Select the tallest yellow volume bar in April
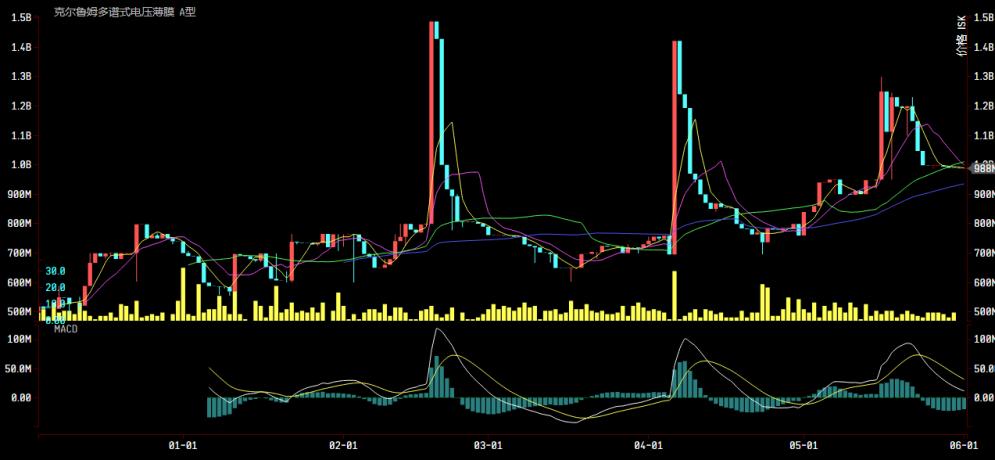Viewport: 995px width, 460px height. [675, 296]
